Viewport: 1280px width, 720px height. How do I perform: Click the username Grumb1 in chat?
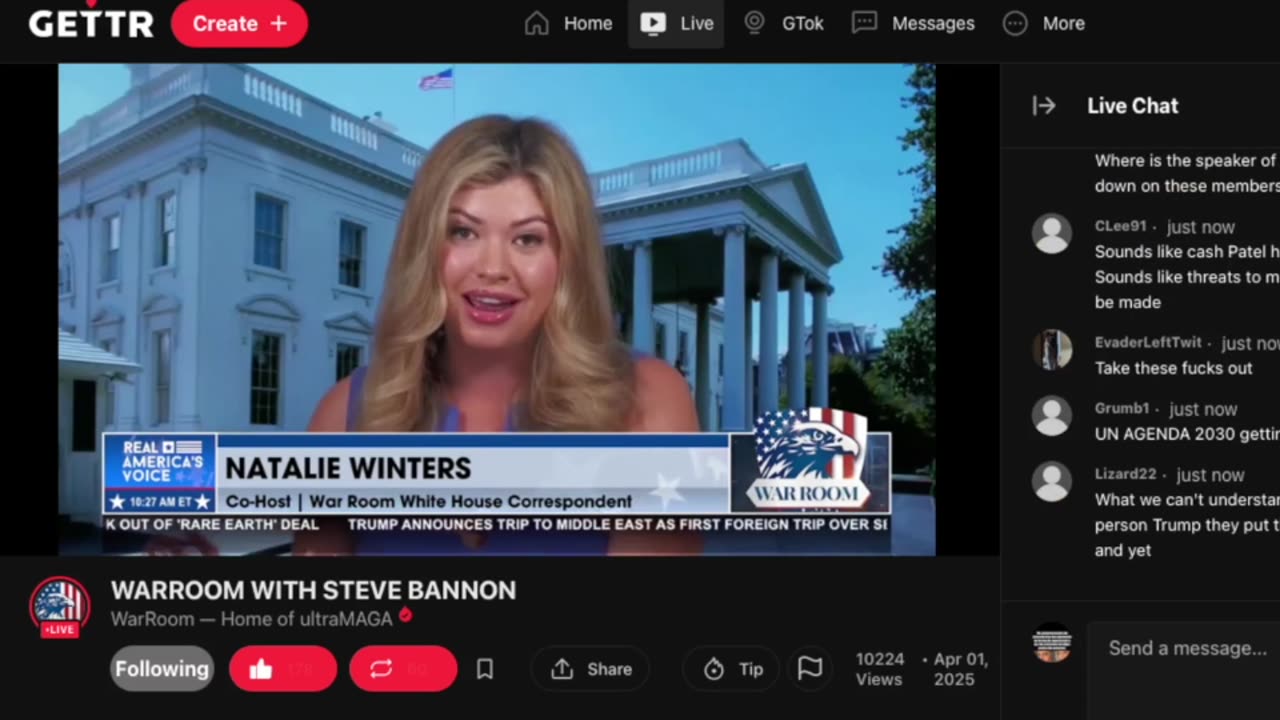coord(1122,408)
